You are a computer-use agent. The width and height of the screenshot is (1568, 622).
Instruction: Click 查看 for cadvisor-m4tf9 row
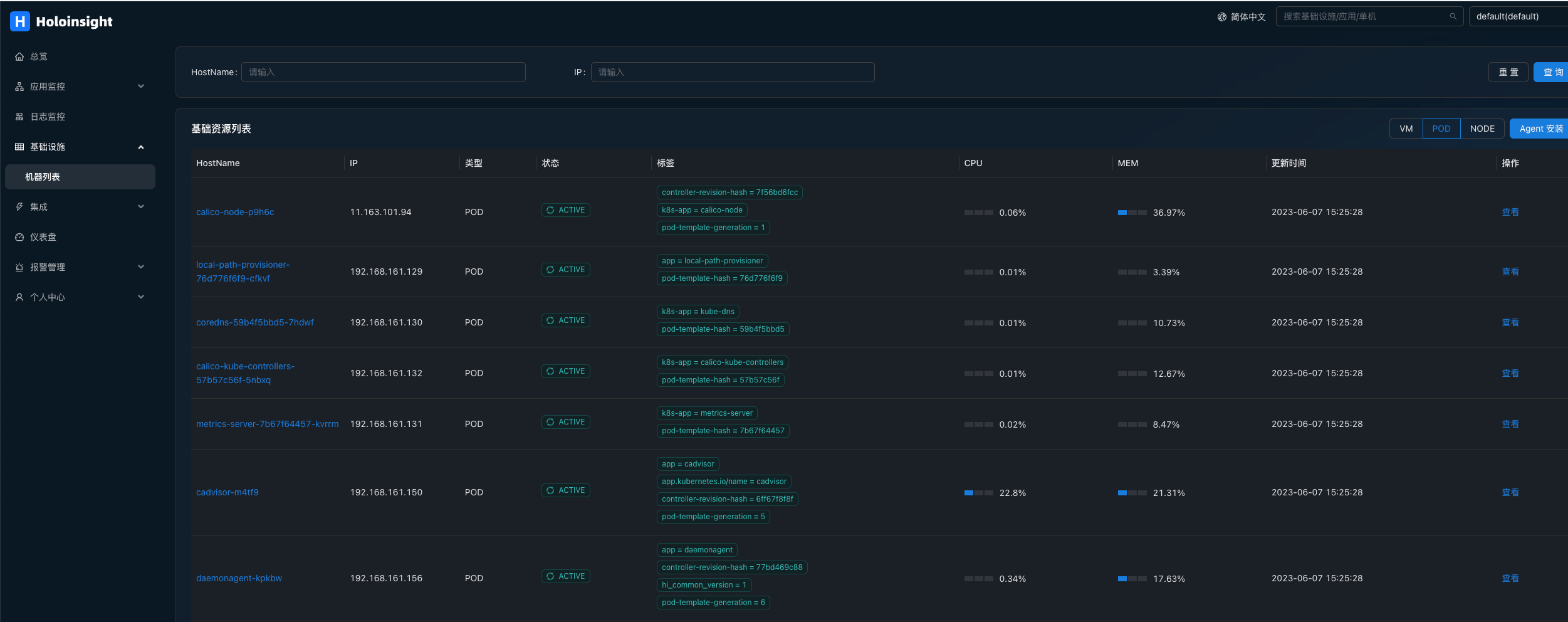pyautogui.click(x=1510, y=492)
